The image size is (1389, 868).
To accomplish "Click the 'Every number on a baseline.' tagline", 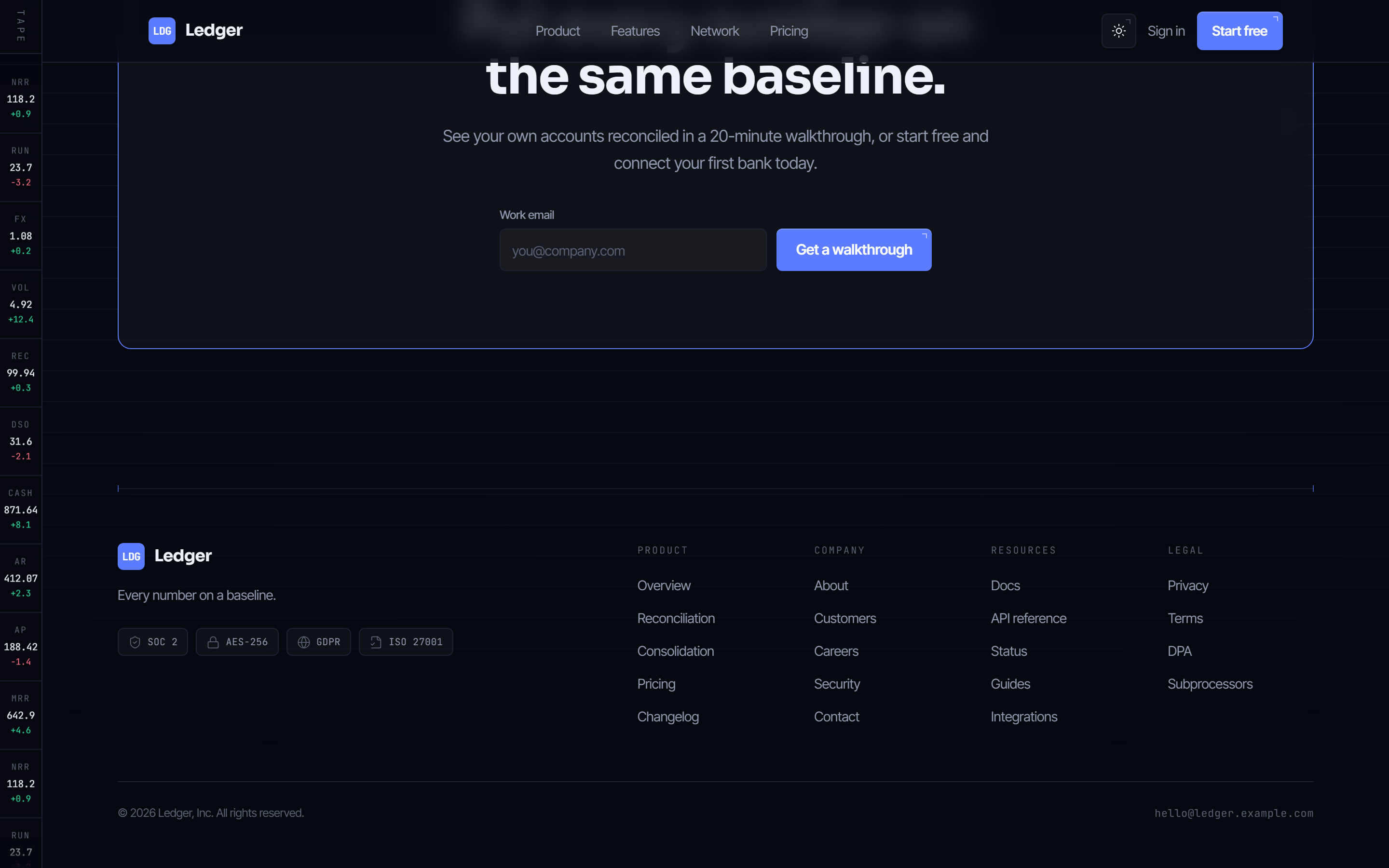I will click(x=196, y=596).
